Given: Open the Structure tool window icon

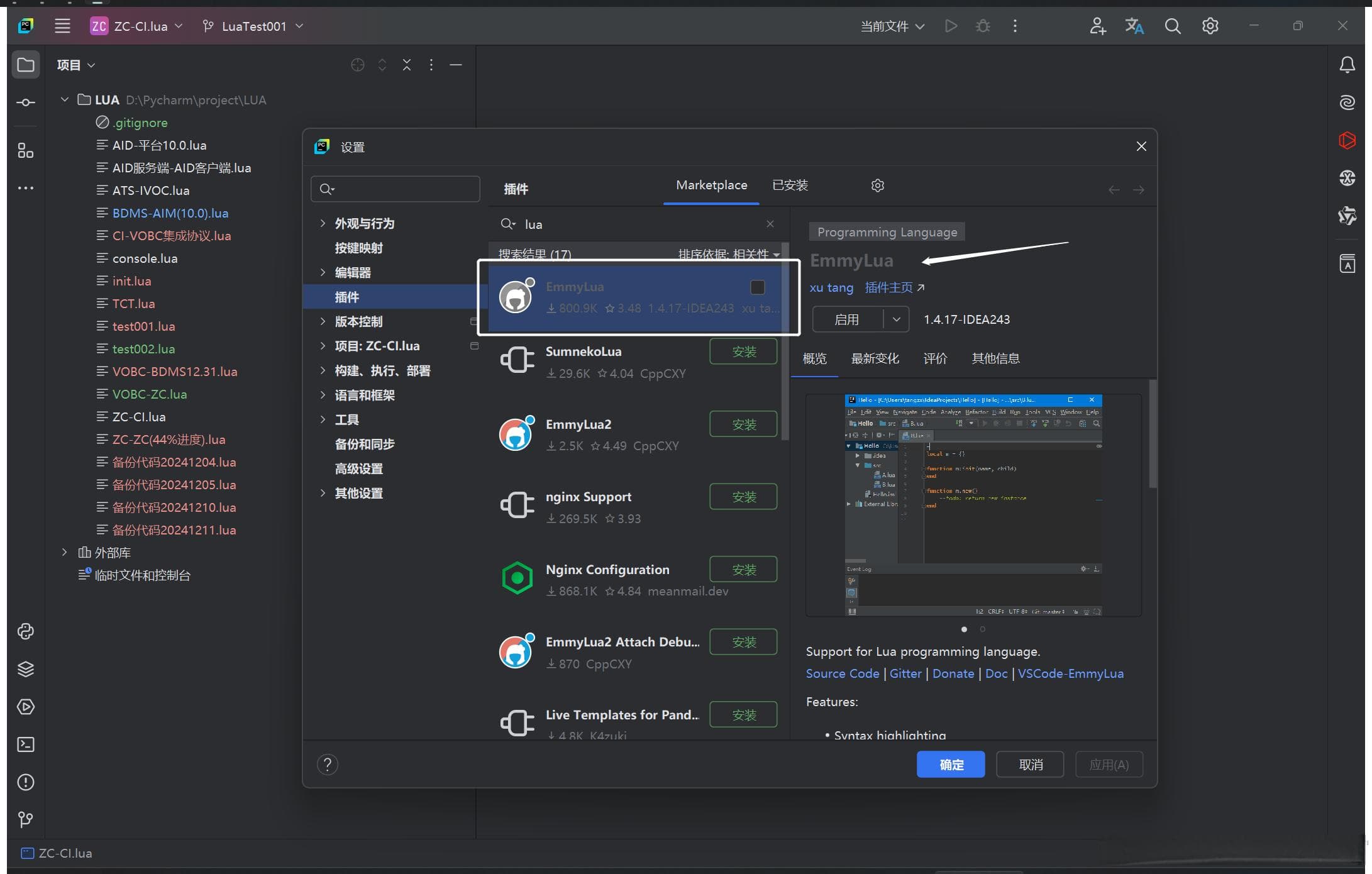Looking at the screenshot, I should [26, 150].
